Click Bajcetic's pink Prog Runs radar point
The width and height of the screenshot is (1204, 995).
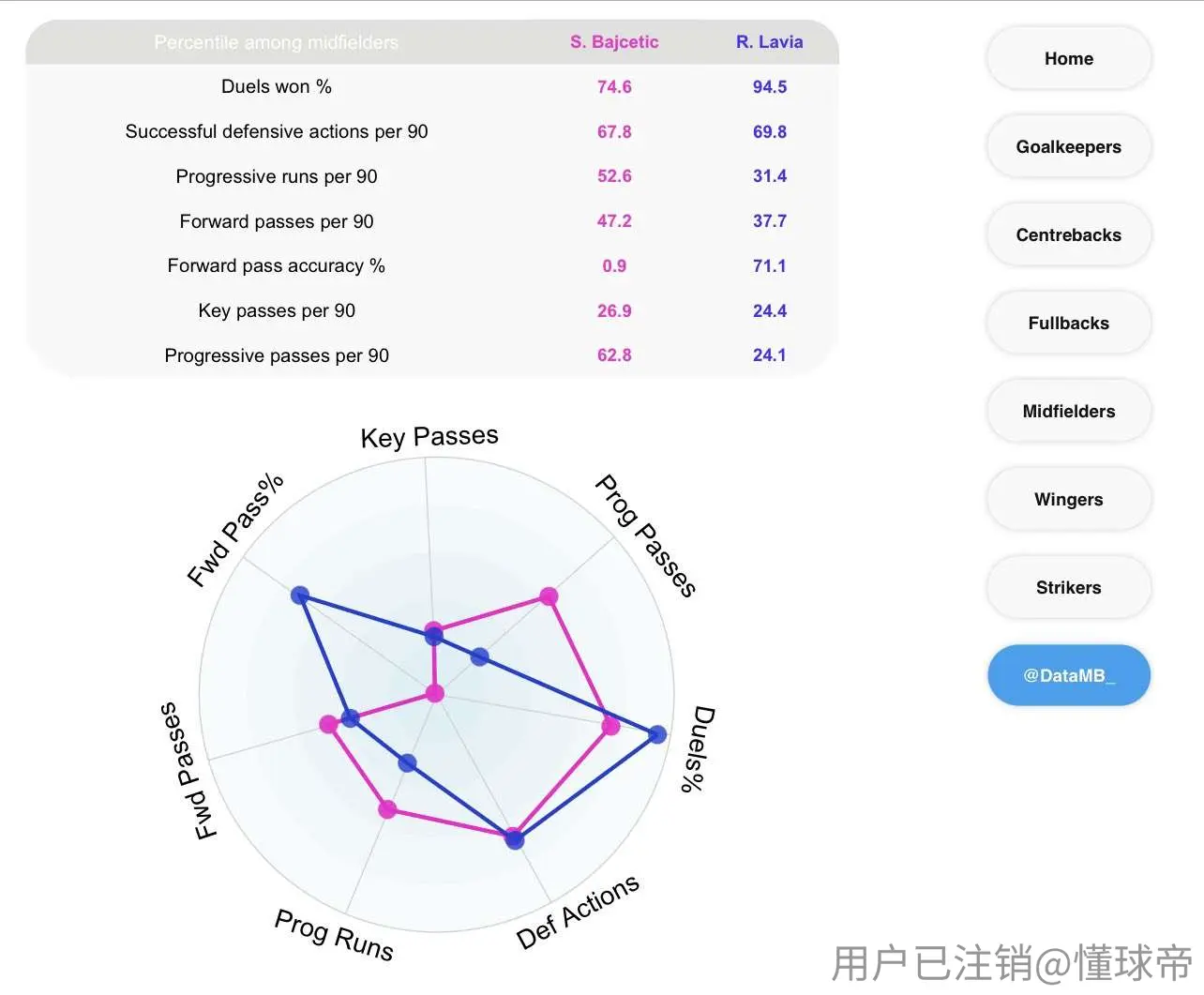(x=387, y=808)
